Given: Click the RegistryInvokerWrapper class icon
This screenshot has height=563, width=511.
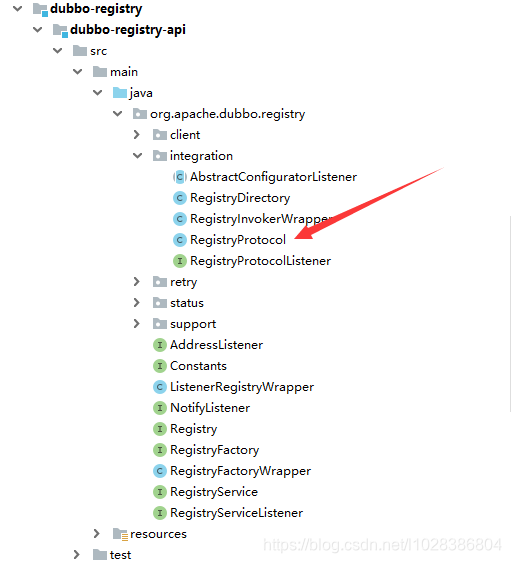Looking at the screenshot, I should coord(180,219).
